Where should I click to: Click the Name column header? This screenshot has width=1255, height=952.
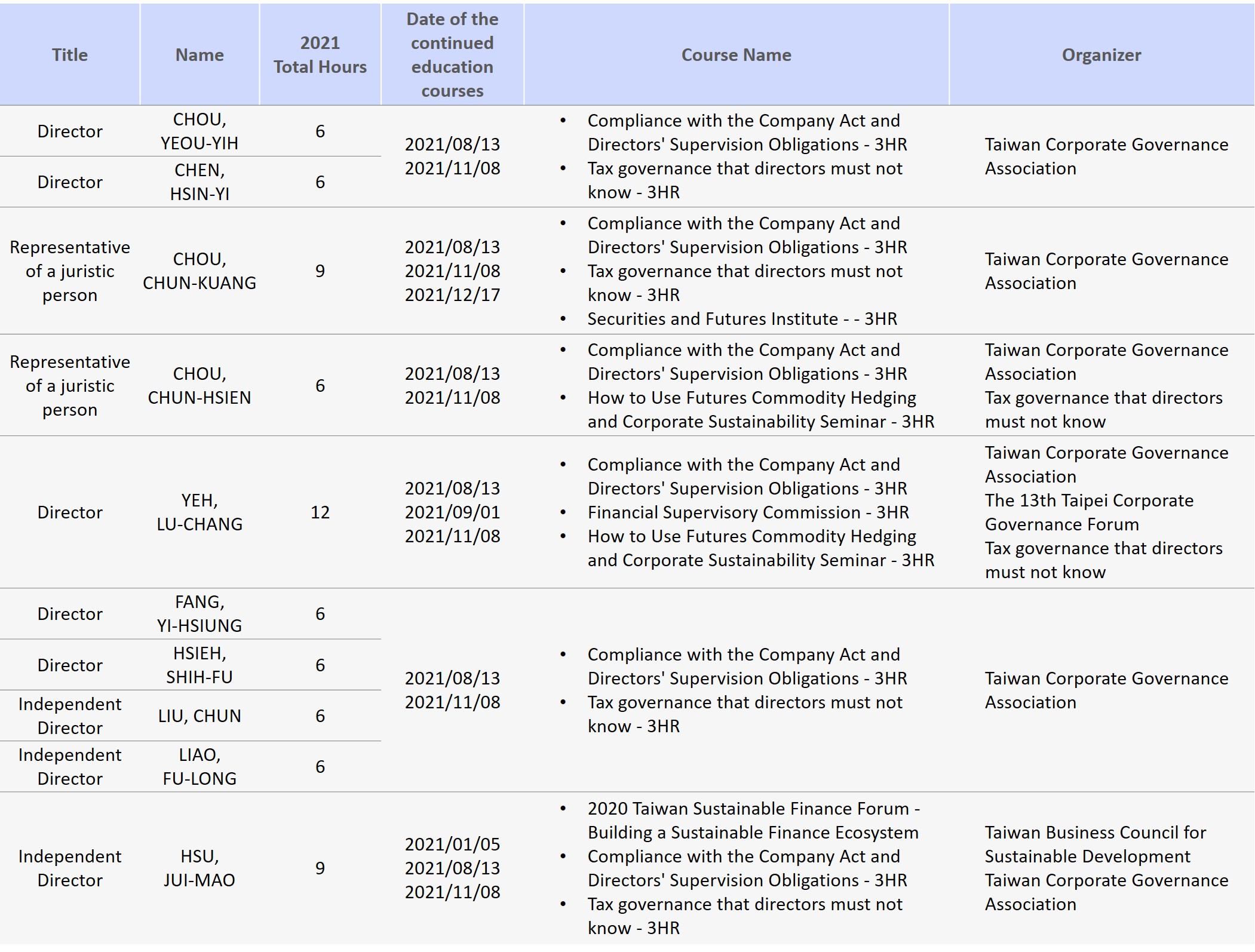coord(200,55)
